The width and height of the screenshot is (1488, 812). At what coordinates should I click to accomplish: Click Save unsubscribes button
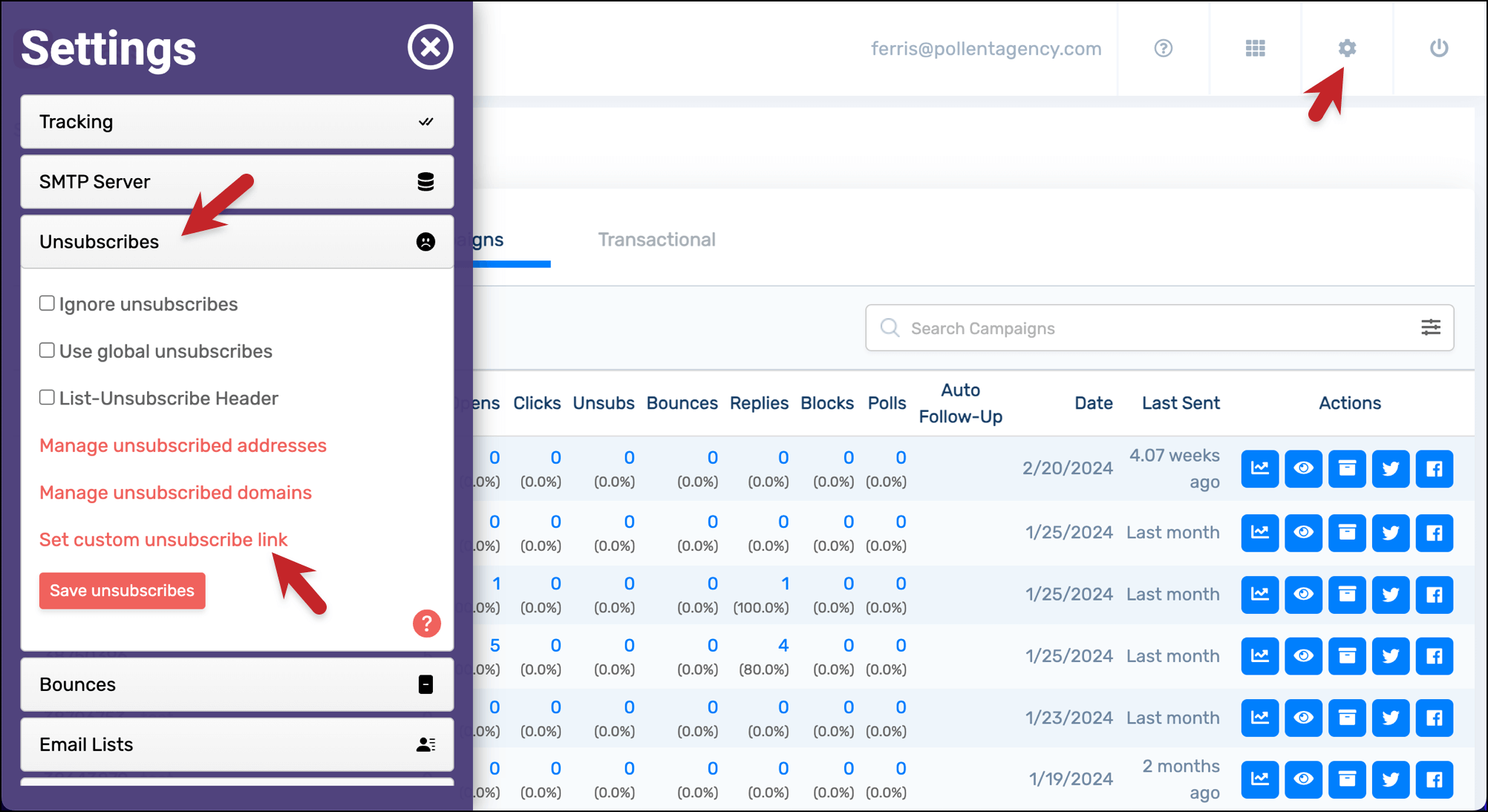pyautogui.click(x=122, y=591)
